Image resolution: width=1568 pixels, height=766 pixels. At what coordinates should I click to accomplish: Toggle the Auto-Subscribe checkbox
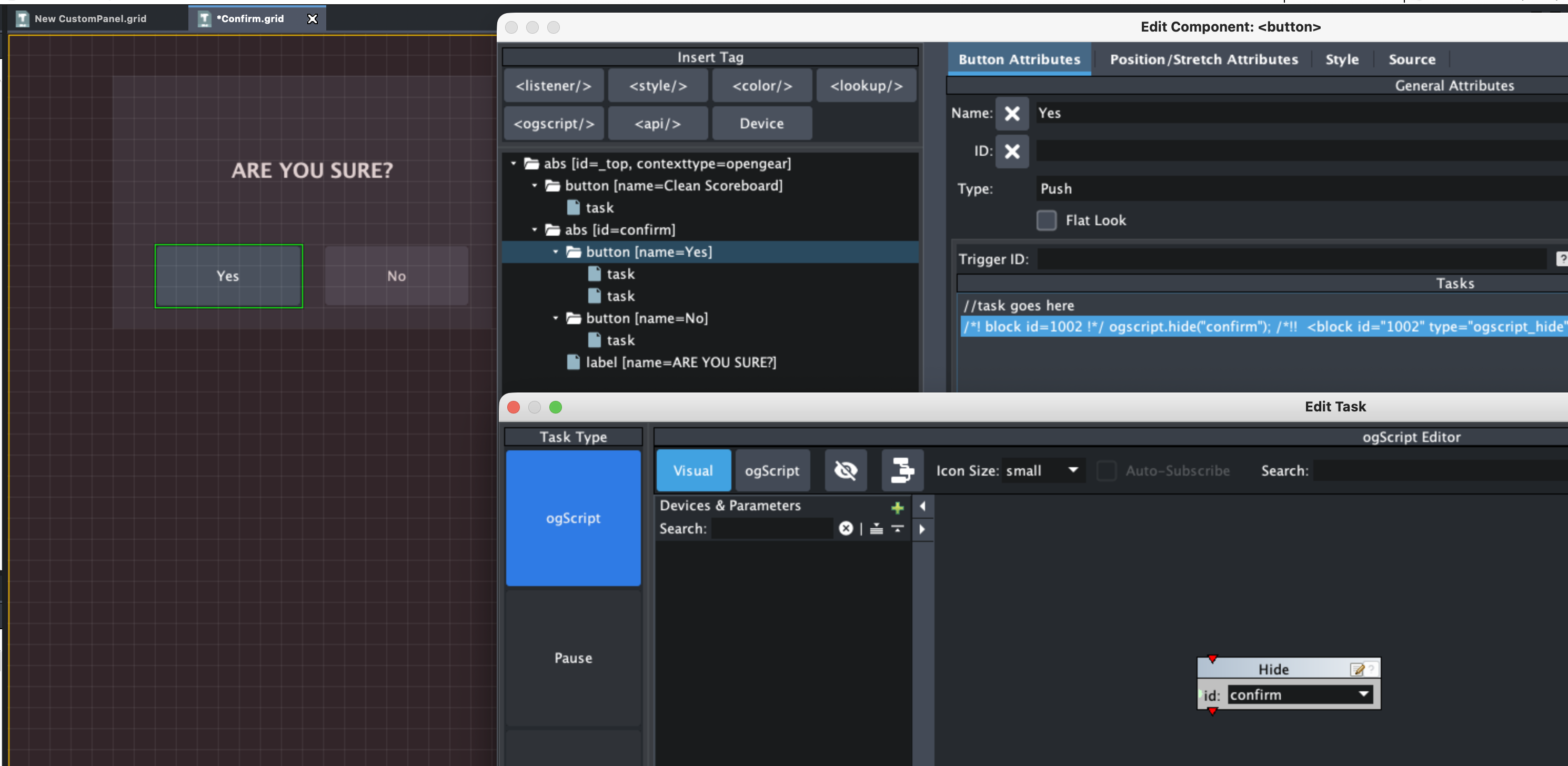click(x=1106, y=470)
